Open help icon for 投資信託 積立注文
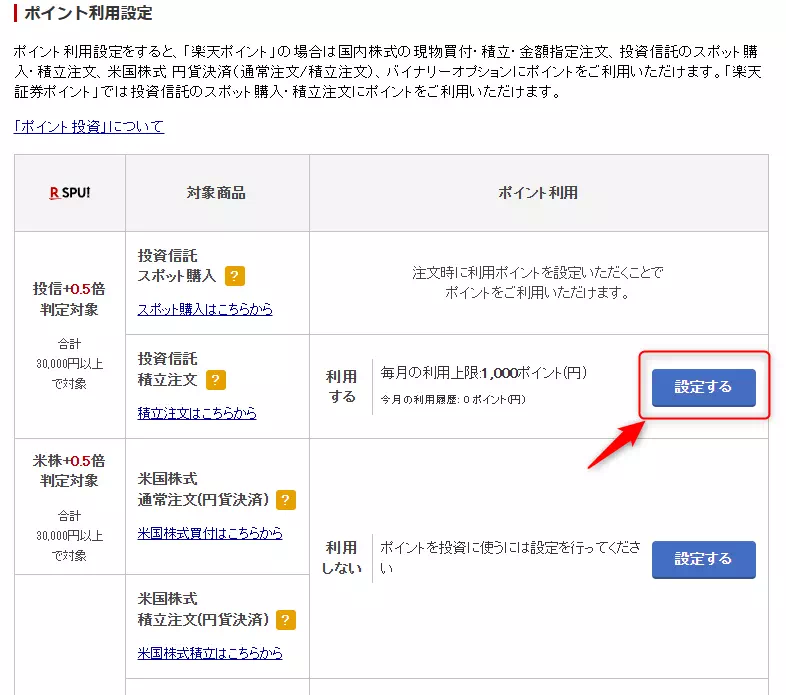786x695 pixels. tap(216, 380)
